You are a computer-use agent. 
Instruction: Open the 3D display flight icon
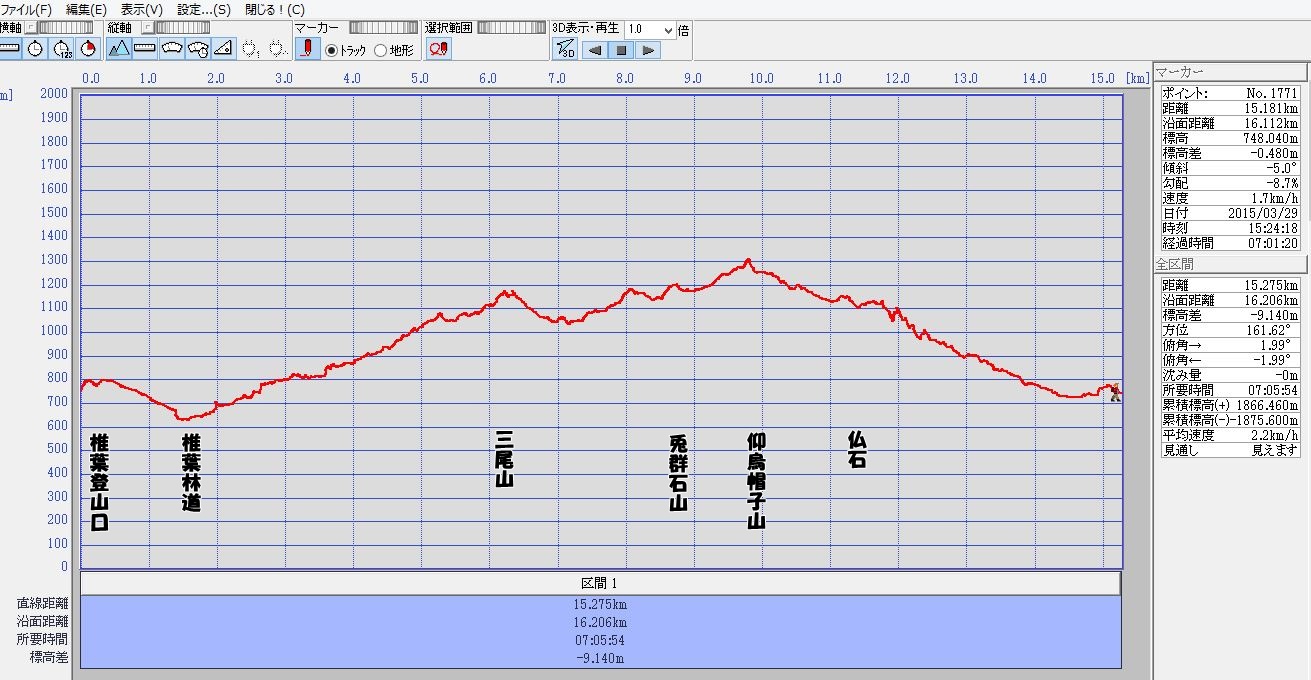(565, 49)
